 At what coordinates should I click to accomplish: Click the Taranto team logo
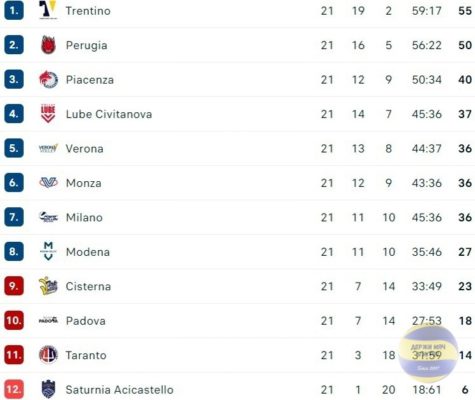[x=48, y=355]
